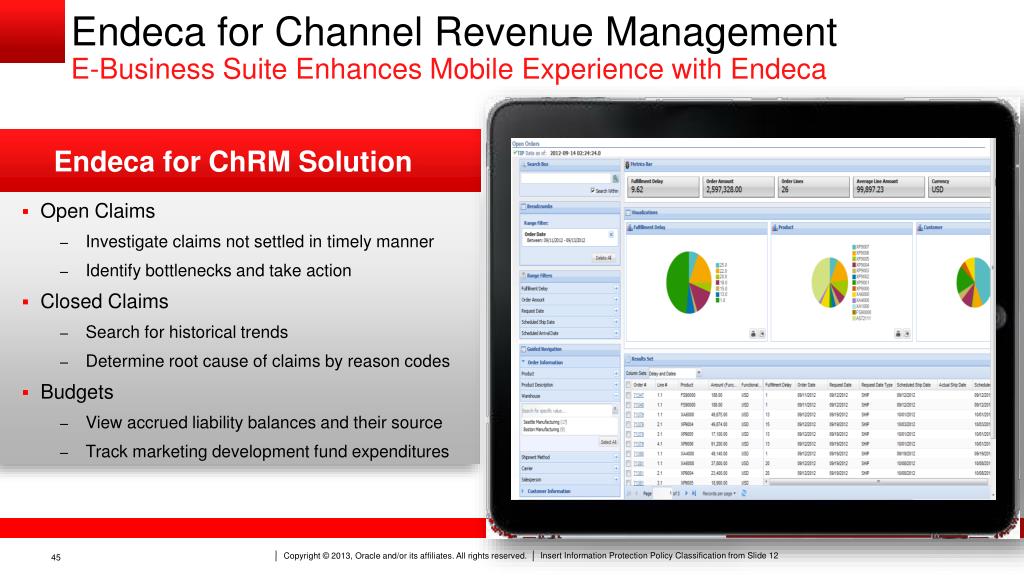The width and height of the screenshot is (1024, 576).
Task: Collapse the Visualizations panel header
Action: (x=807, y=212)
